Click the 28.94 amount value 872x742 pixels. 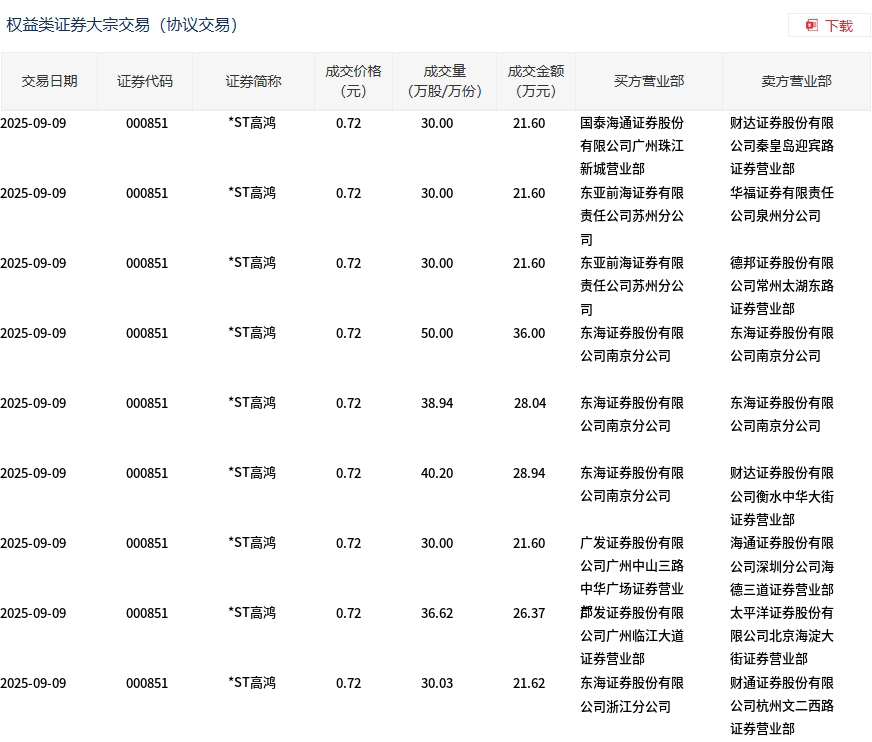[529, 473]
